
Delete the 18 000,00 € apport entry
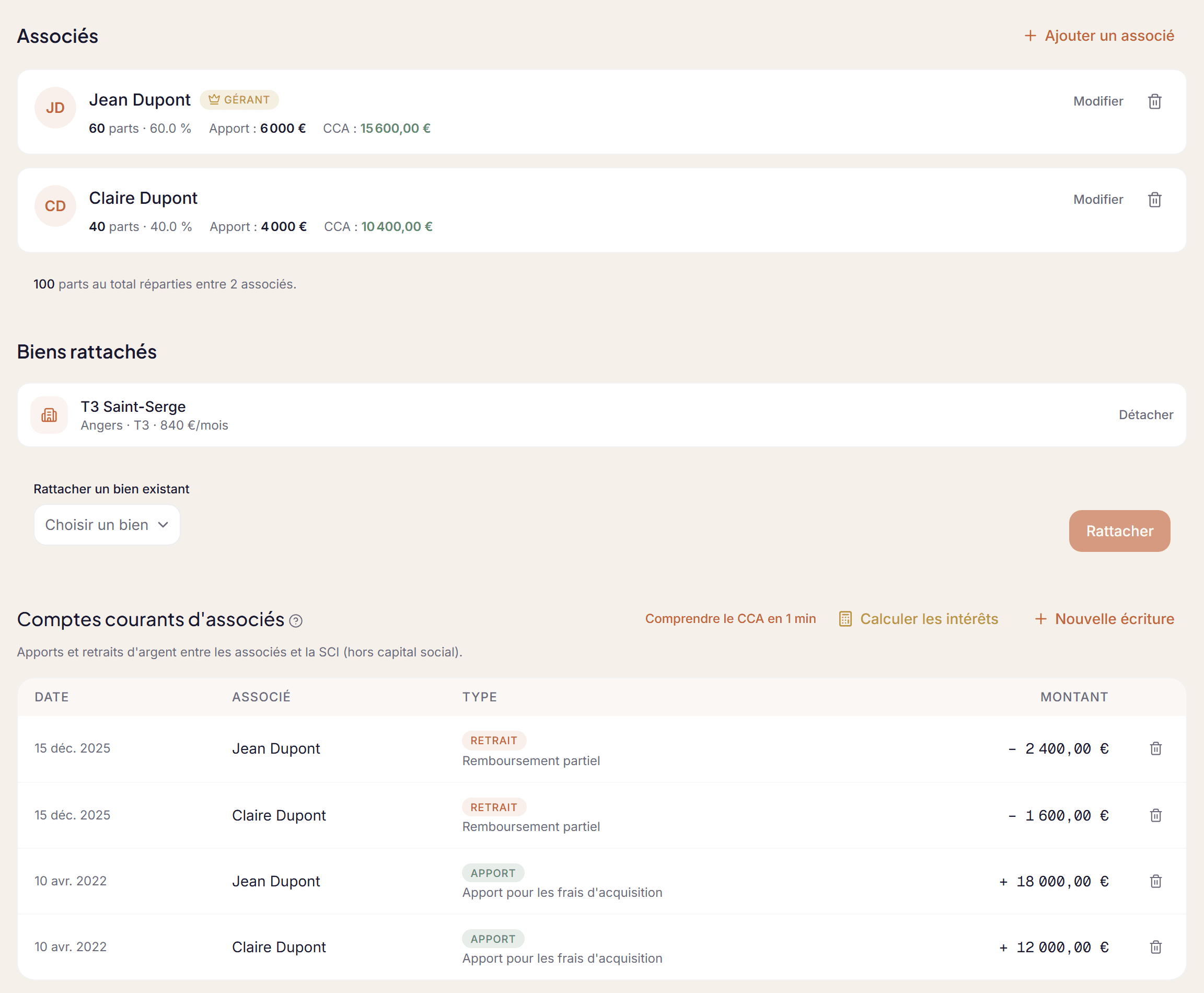point(1155,881)
